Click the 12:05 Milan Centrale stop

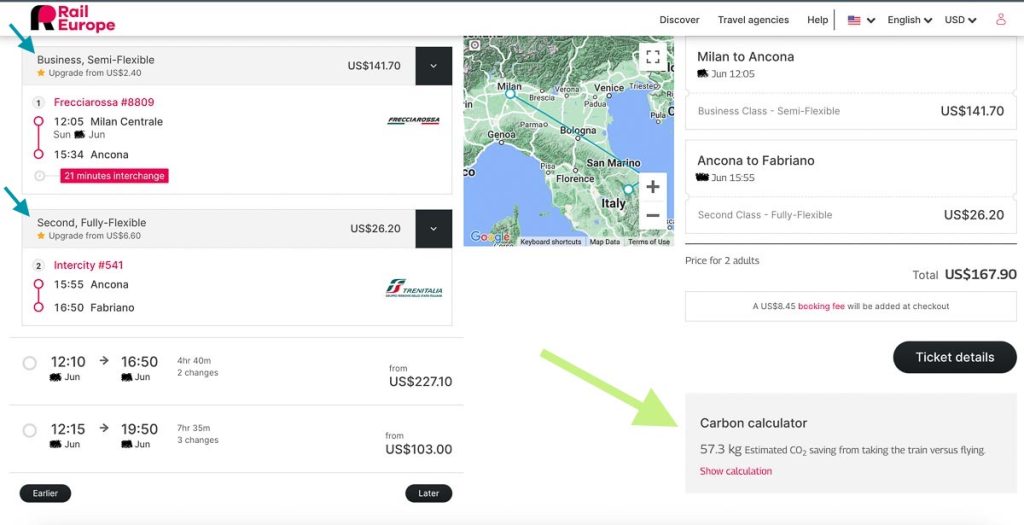[x=108, y=121]
